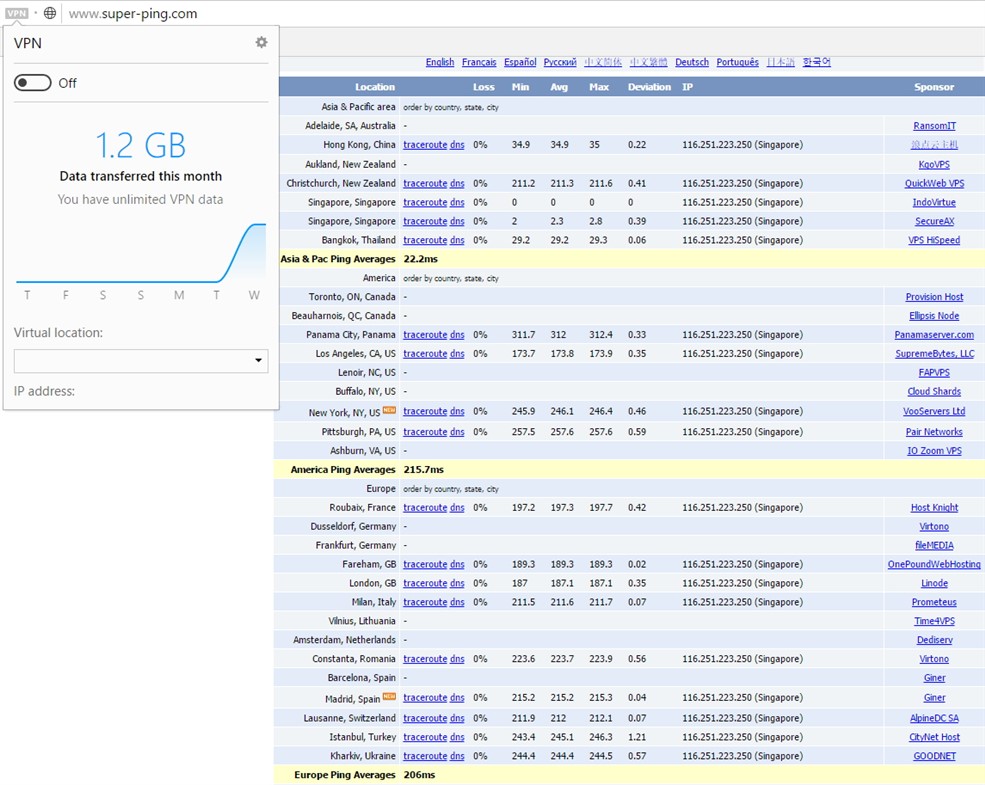Open SecureAX sponsor link

(934, 221)
